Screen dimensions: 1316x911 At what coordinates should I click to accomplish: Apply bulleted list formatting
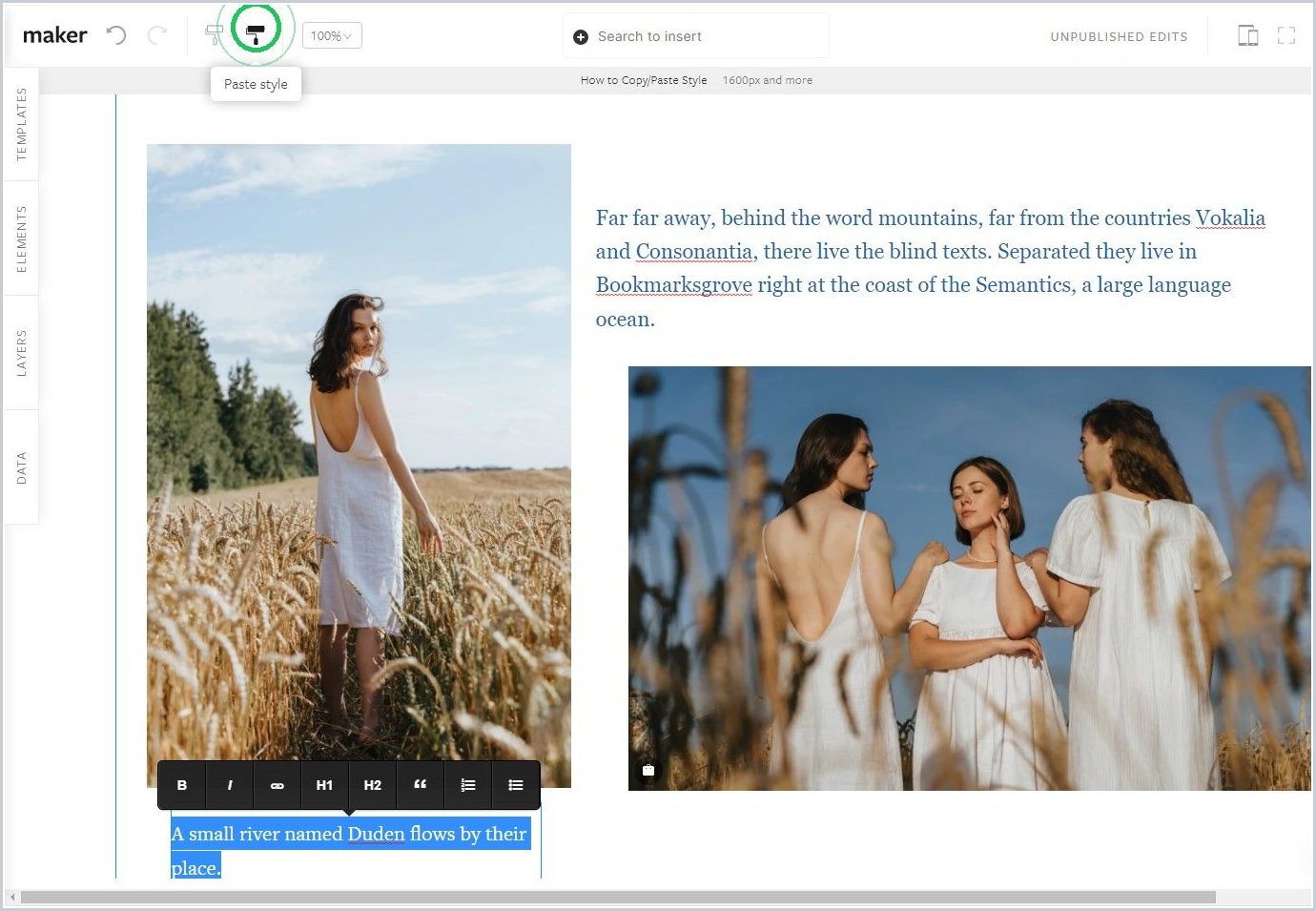(x=516, y=785)
